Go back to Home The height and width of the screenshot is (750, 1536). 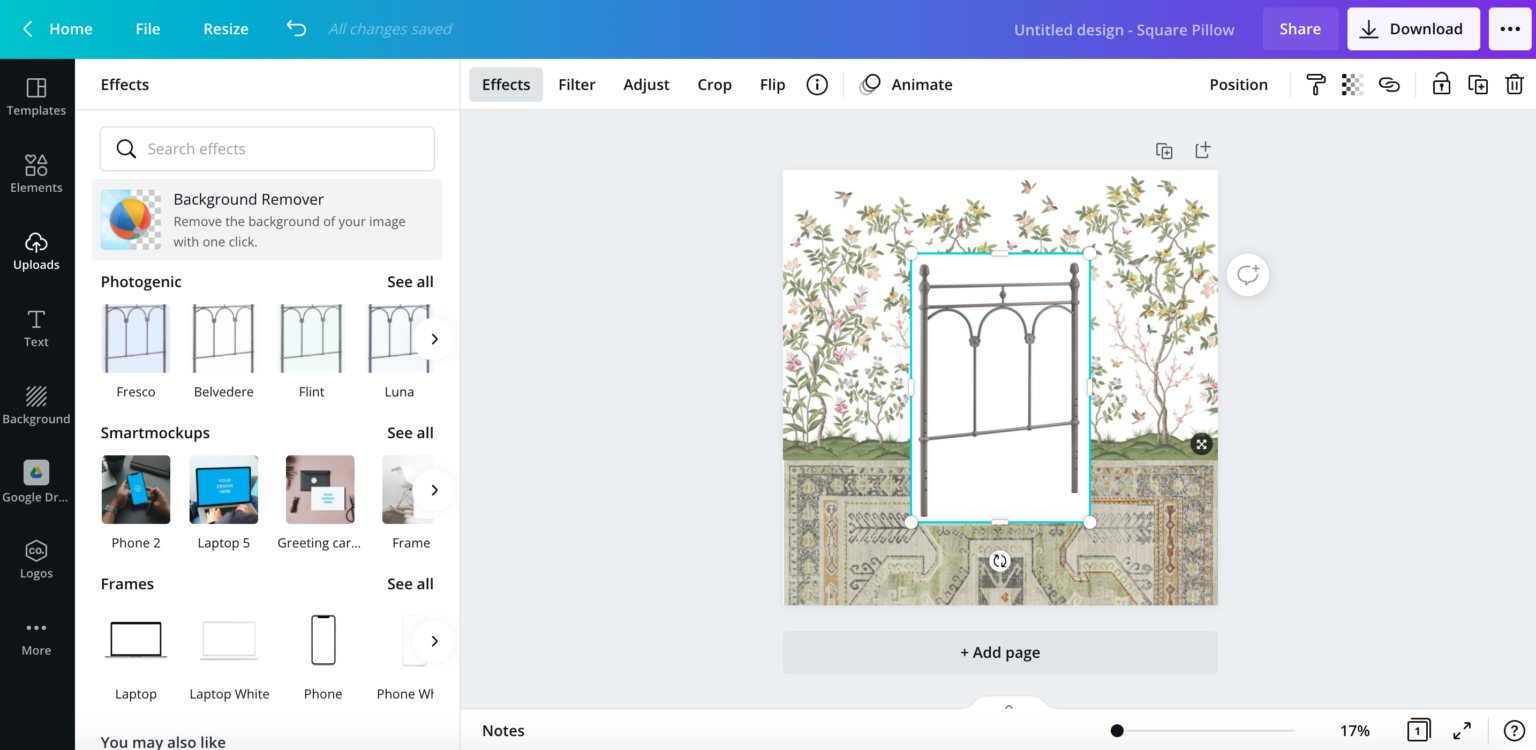pyautogui.click(x=58, y=29)
